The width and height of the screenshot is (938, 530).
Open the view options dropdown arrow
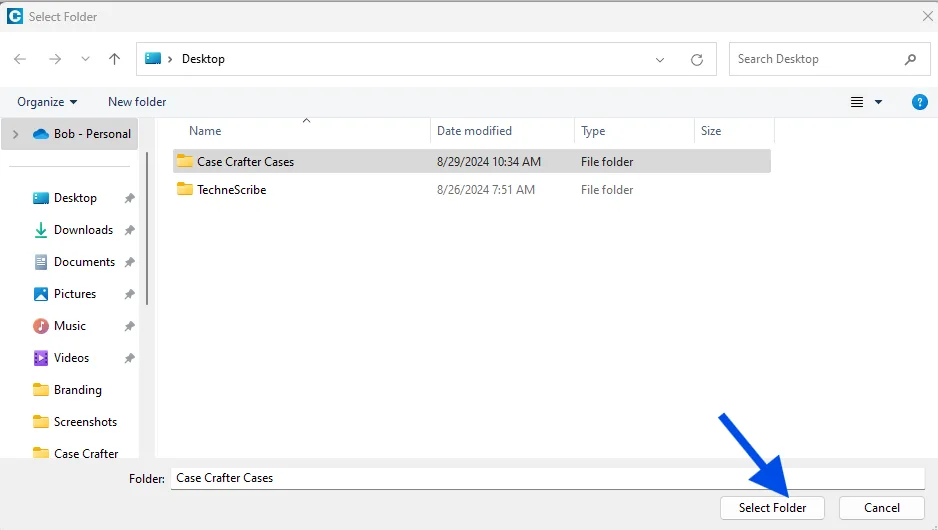click(878, 102)
